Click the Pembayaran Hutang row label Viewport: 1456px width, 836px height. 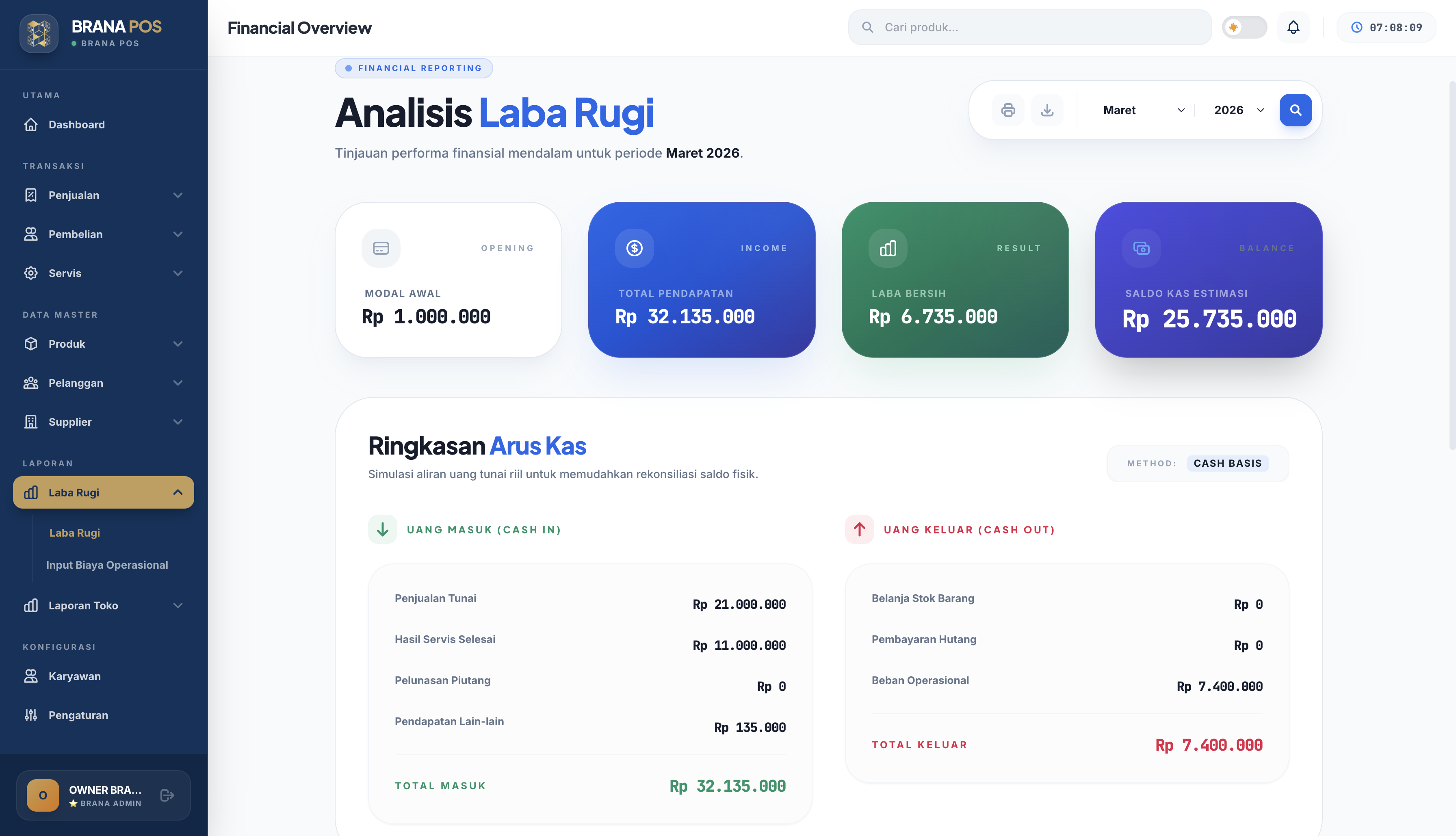(924, 639)
